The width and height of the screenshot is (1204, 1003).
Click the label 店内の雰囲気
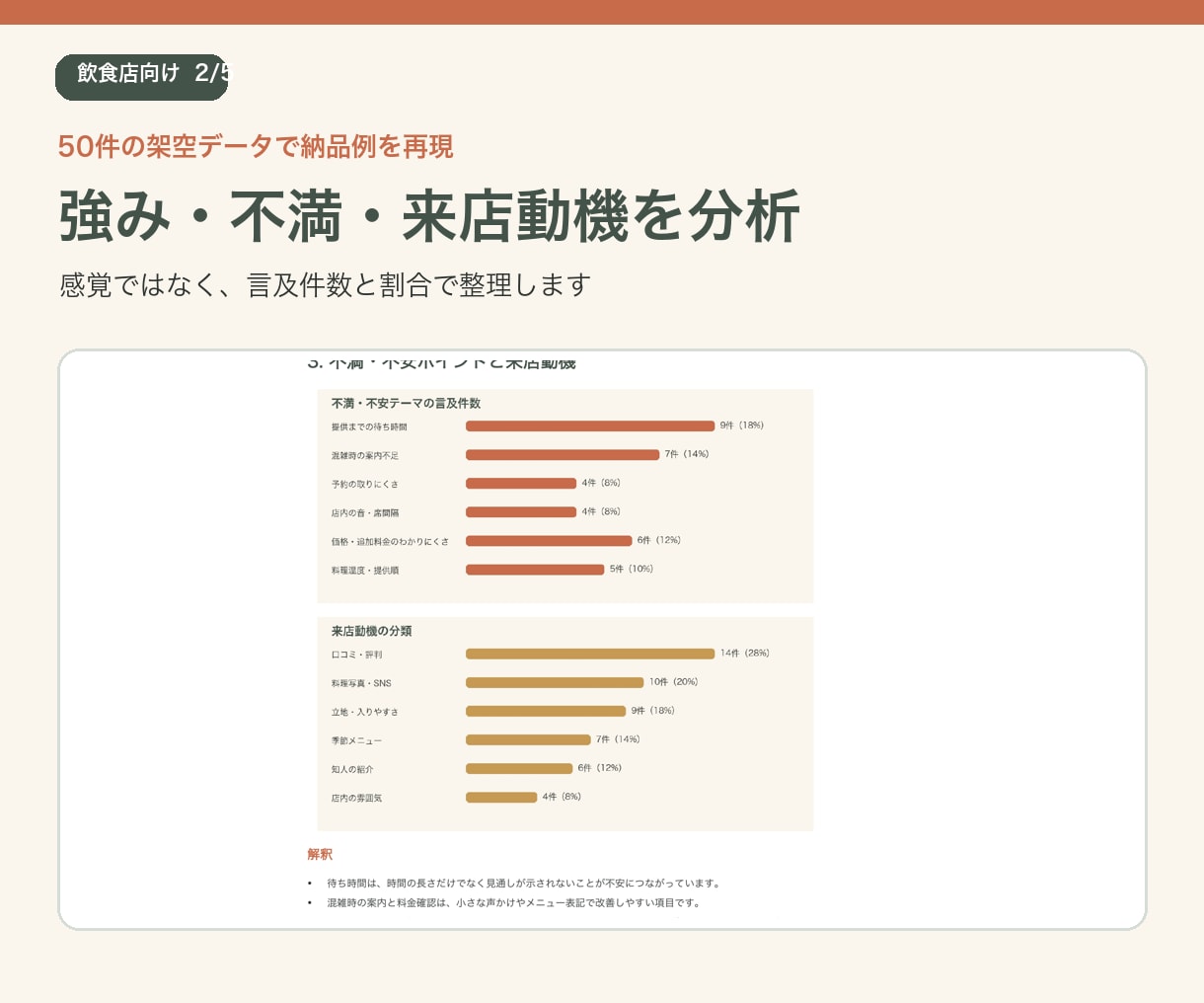[x=357, y=799]
